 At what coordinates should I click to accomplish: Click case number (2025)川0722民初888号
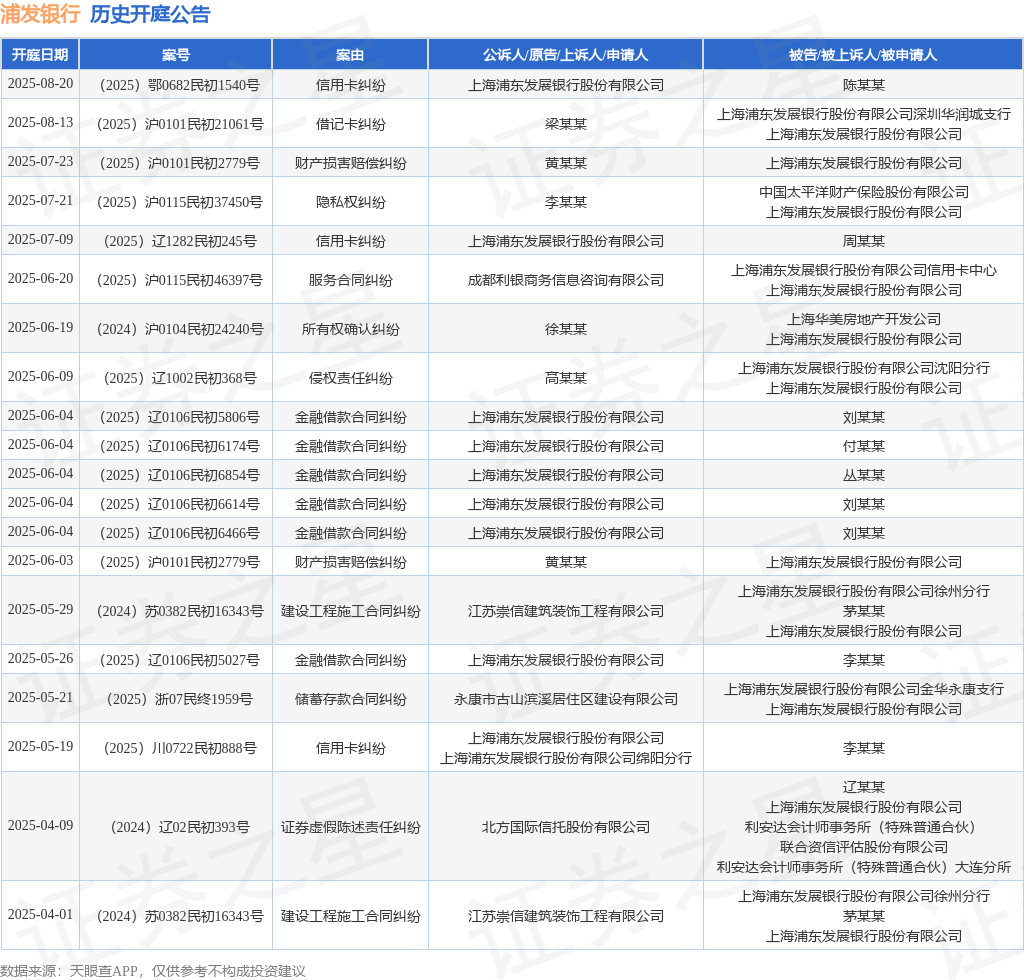click(176, 748)
